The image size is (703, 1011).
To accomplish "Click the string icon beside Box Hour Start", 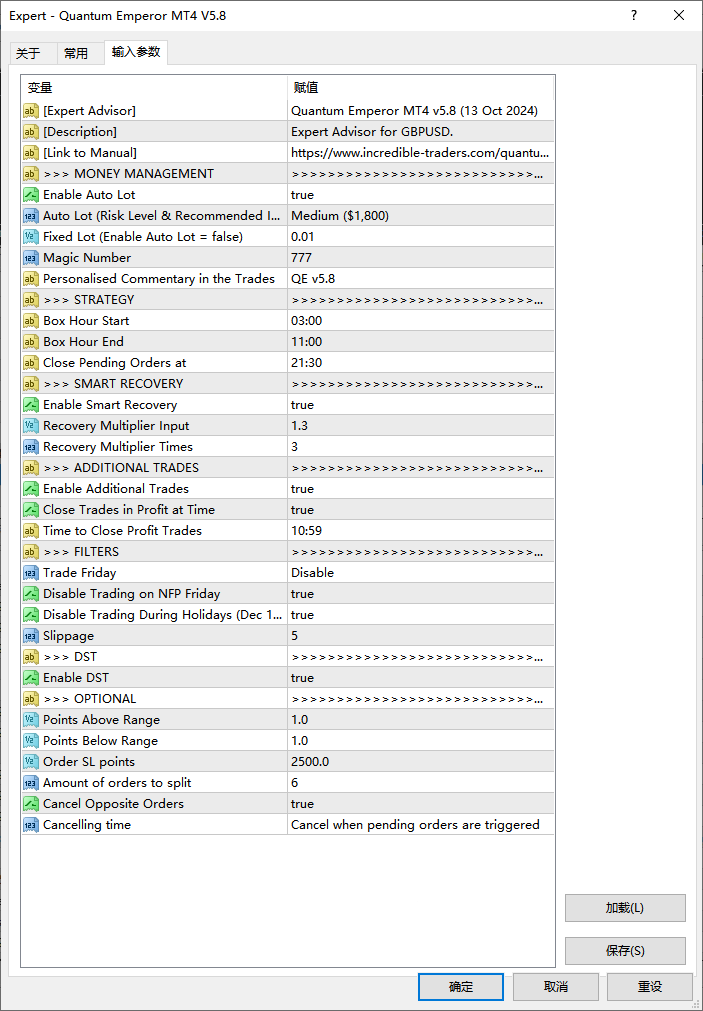I will tap(31, 321).
